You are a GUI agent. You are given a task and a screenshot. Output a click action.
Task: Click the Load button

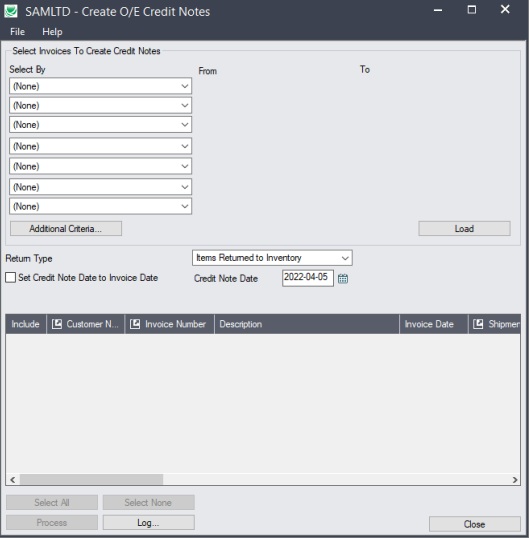pos(464,229)
